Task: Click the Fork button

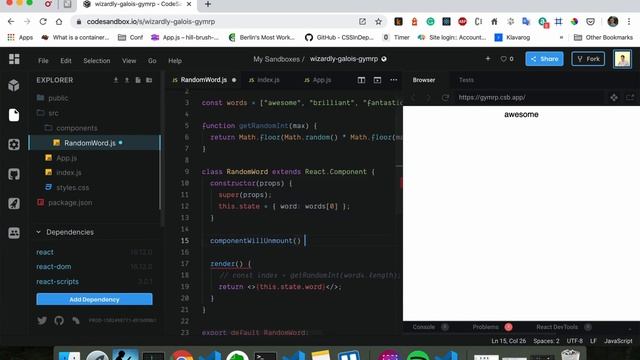Action: (588, 59)
